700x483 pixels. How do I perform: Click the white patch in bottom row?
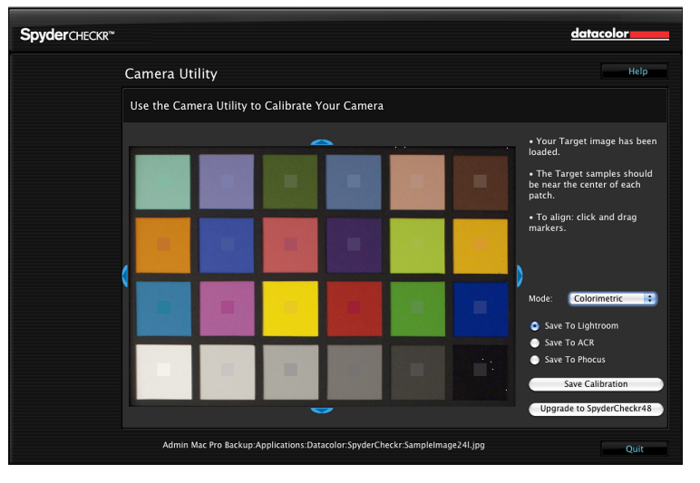coord(164,372)
